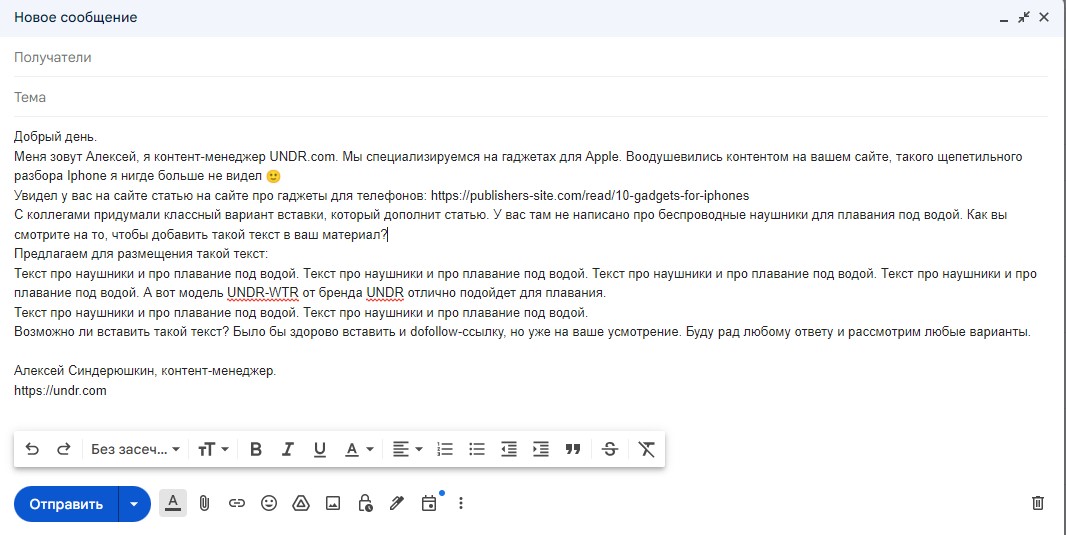1066x535 pixels.
Task: Insert a link using the chain icon
Action: 237,503
